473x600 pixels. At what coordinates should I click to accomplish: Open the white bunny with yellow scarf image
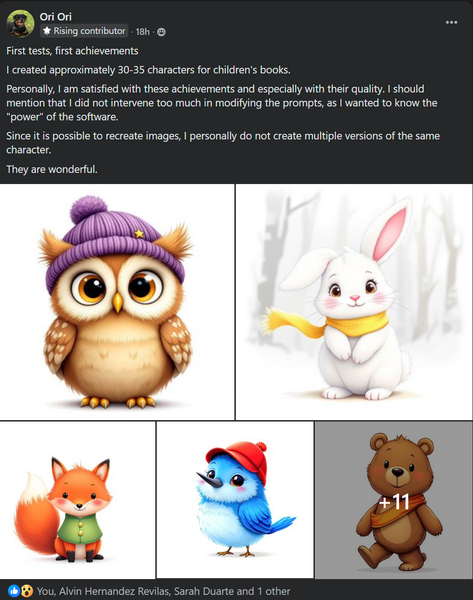click(x=354, y=302)
